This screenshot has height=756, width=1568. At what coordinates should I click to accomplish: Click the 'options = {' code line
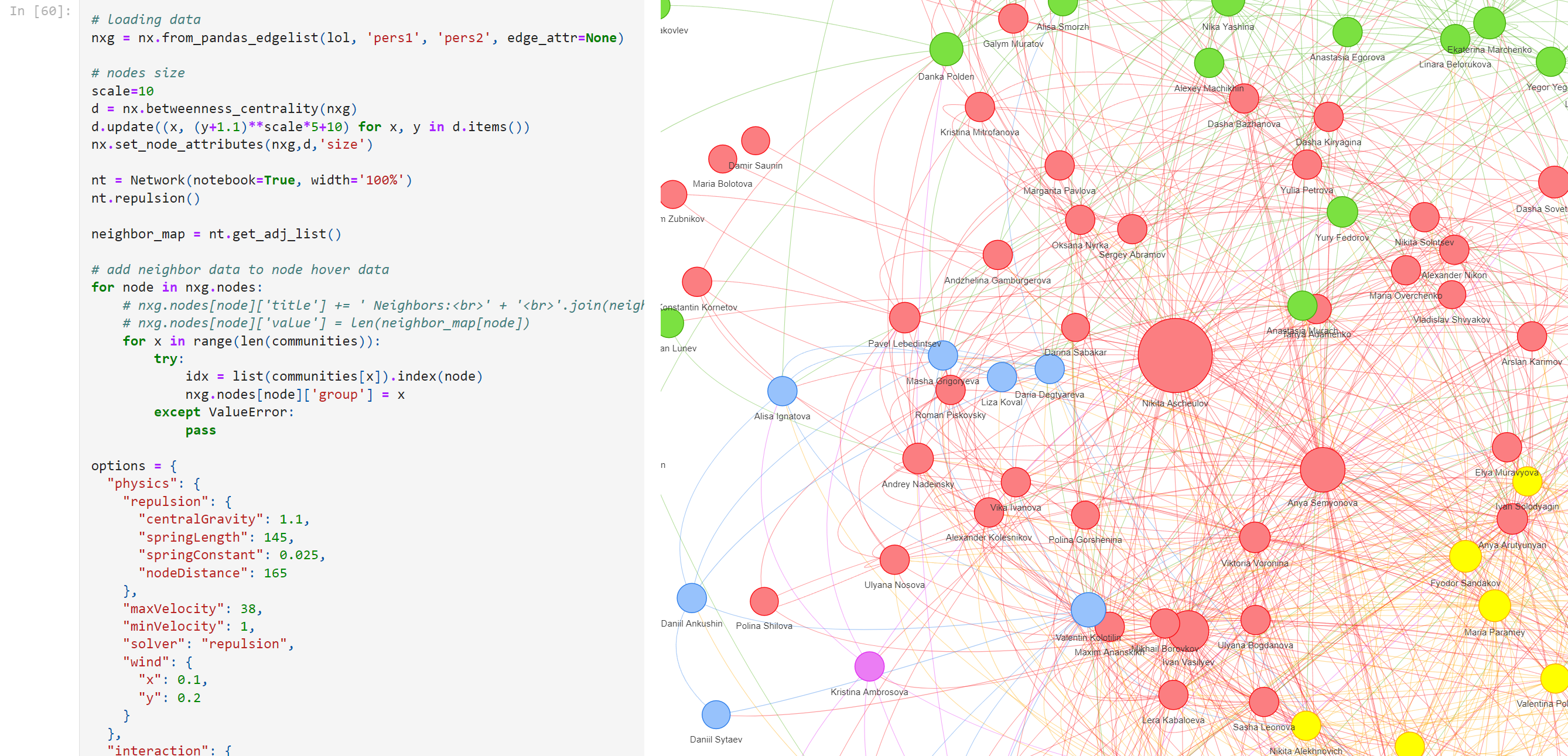(134, 466)
